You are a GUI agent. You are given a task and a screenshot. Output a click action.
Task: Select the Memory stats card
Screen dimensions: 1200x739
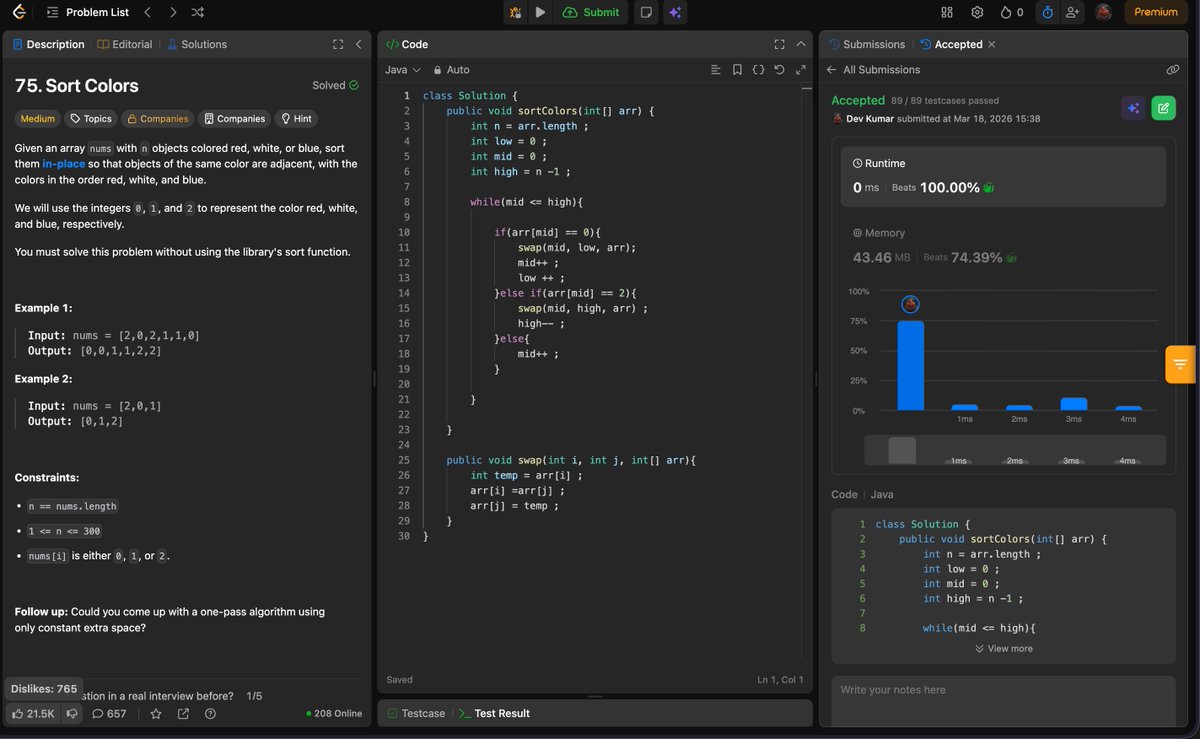1003,246
